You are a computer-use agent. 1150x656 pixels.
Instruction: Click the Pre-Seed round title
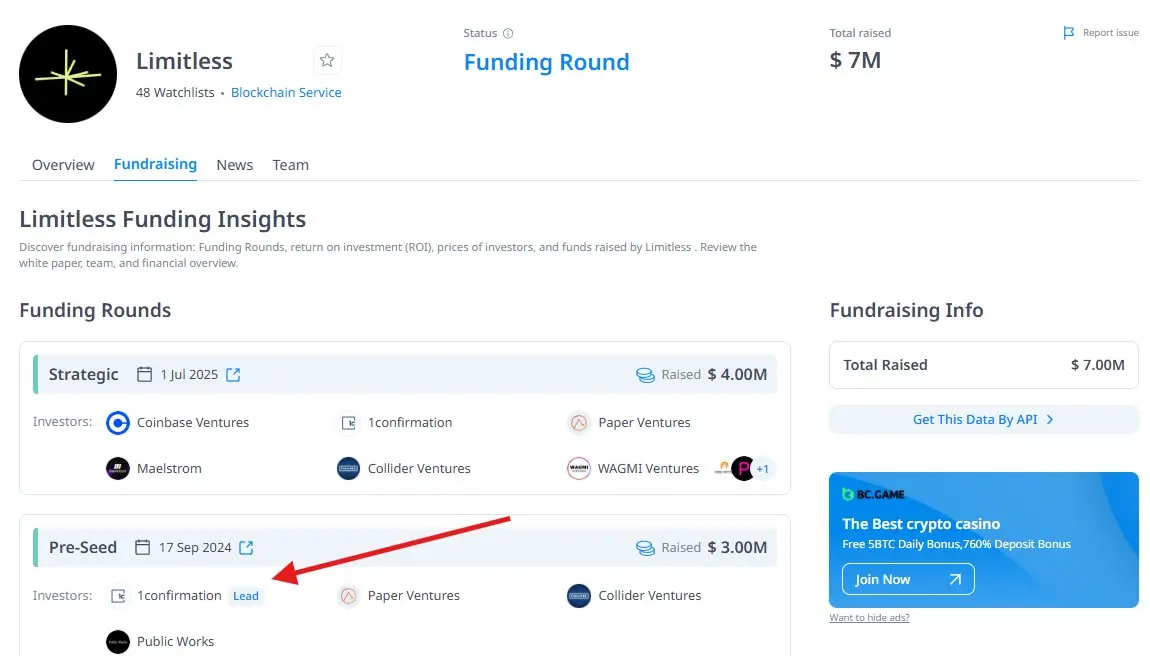(83, 548)
